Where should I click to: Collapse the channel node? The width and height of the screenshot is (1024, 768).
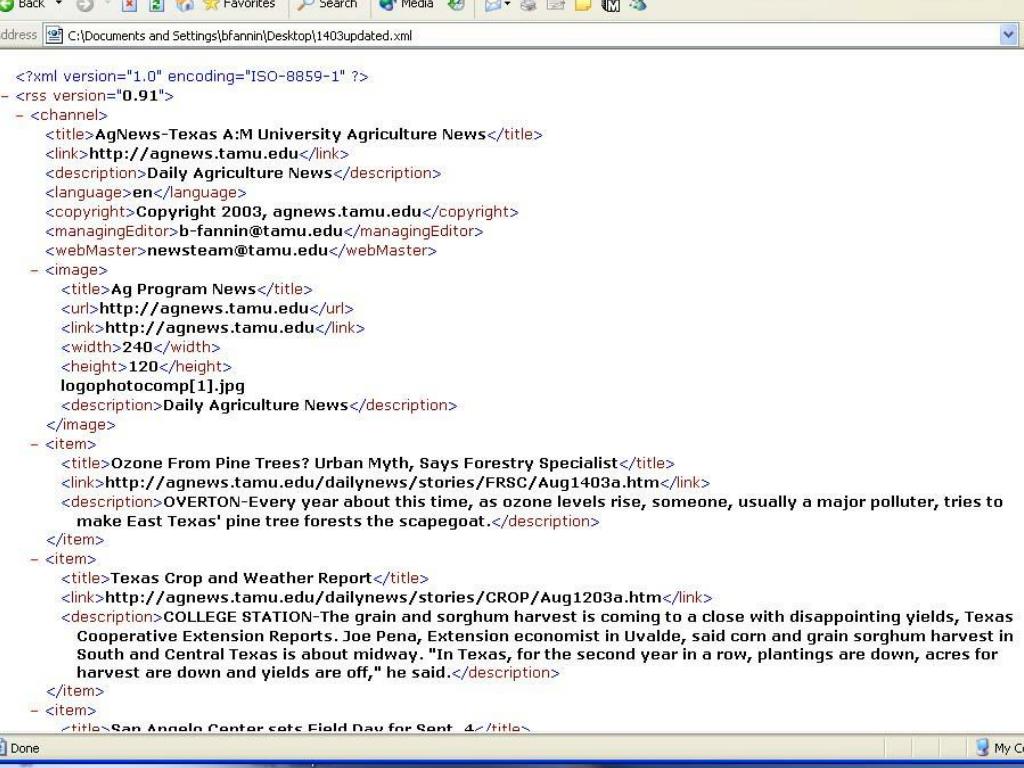[20, 116]
